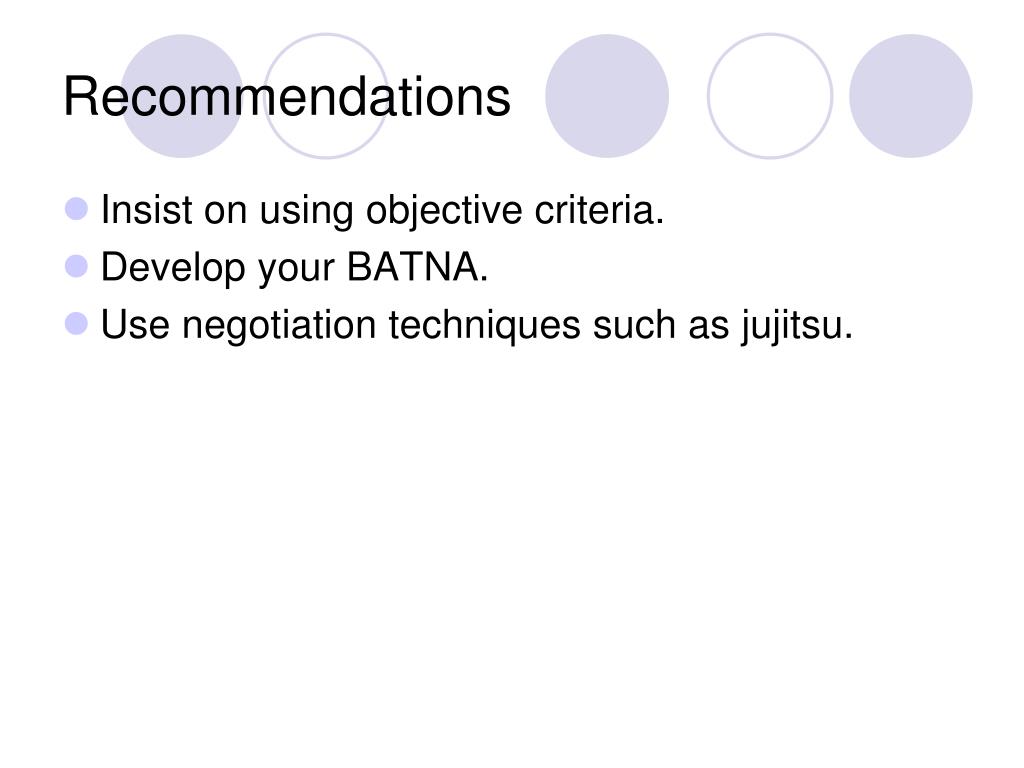
Task: Click the word "Insist" starting the first bullet
Action: [146, 210]
